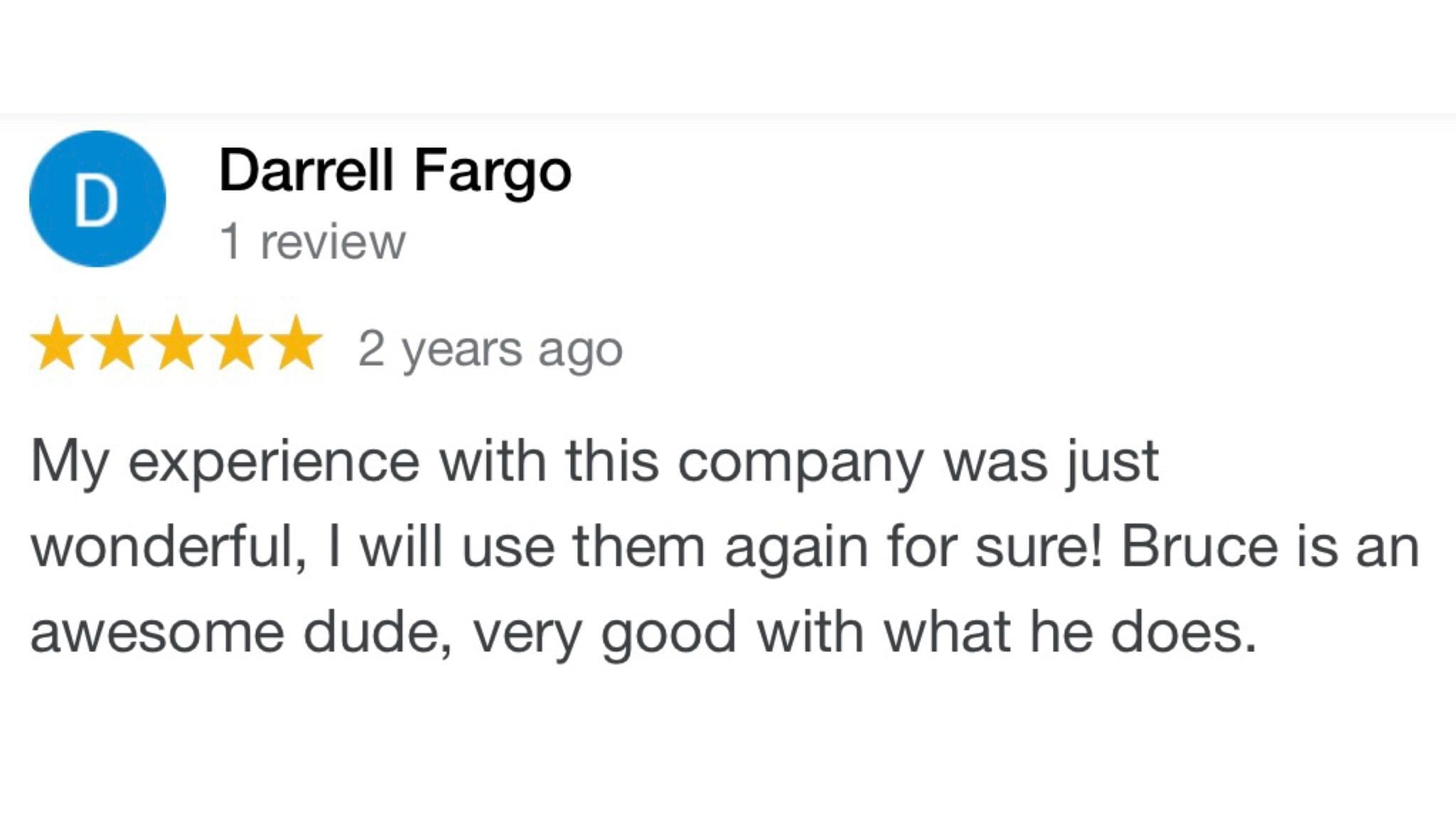This screenshot has height=819, width=1456.
Task: Click the "2 years ago" timestamp
Action: pyautogui.click(x=490, y=350)
